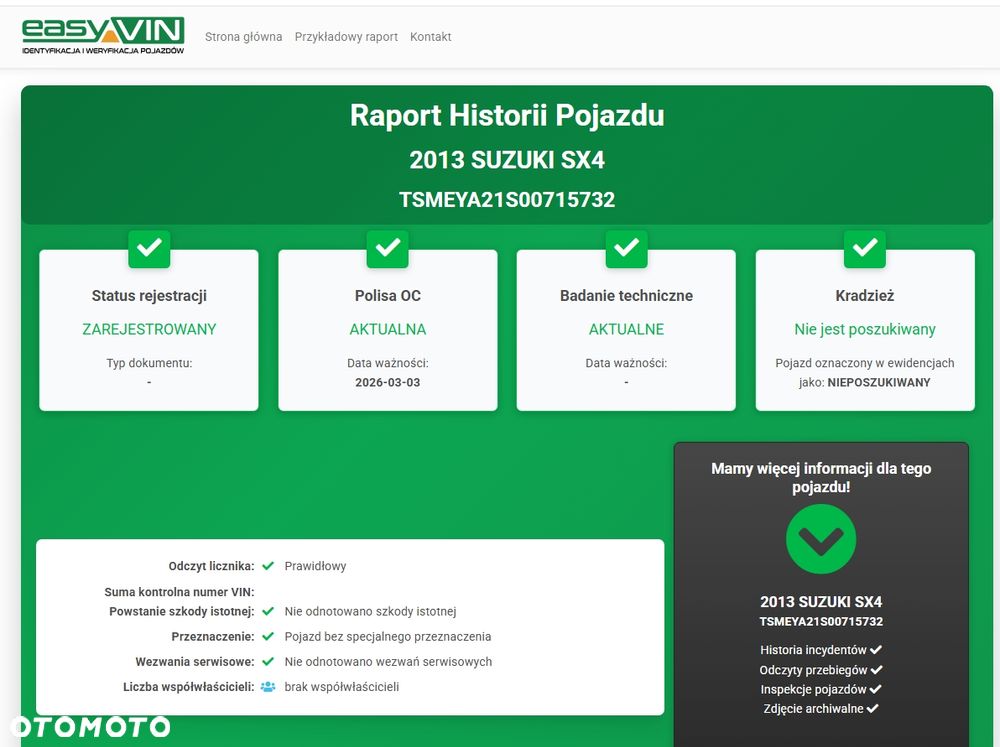
Task: Expand more info with green chevron circle
Action: pos(821,539)
